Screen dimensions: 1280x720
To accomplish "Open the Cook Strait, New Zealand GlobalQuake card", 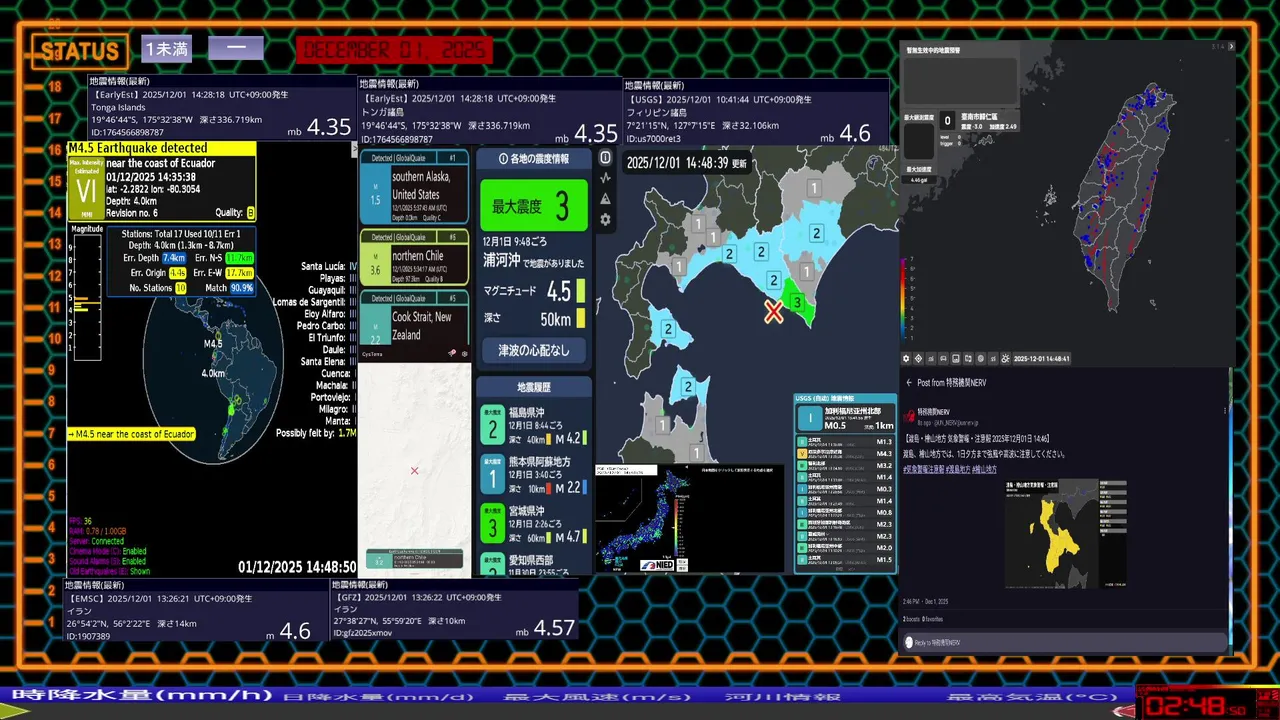I will [414, 318].
